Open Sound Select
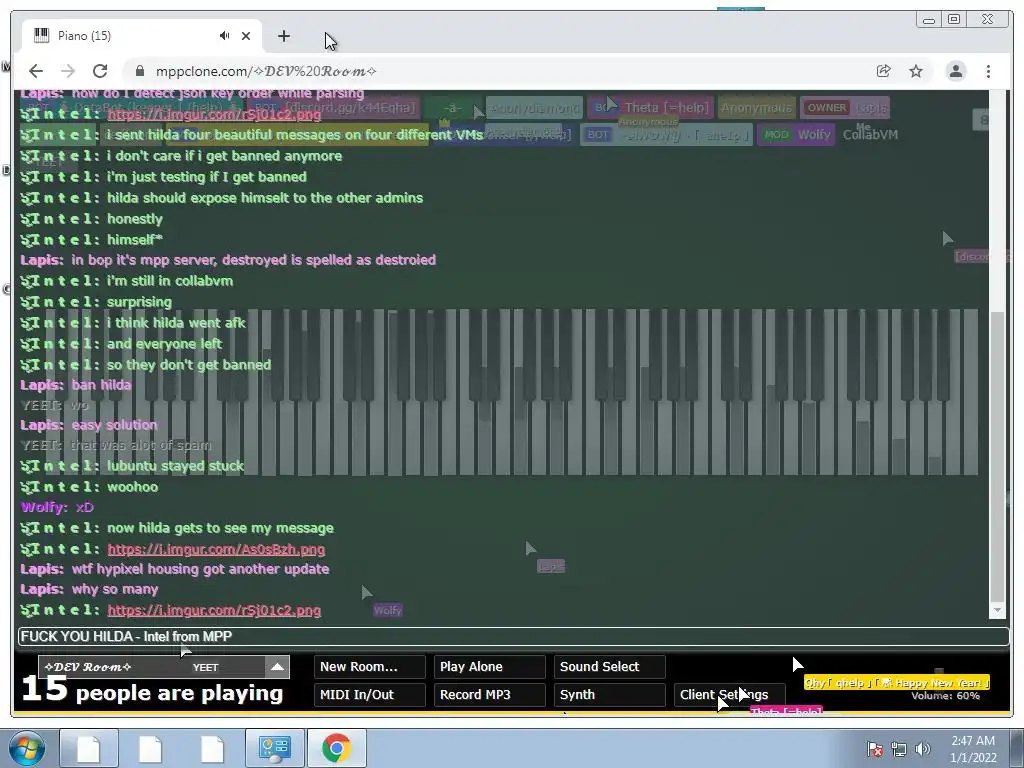 610,667
